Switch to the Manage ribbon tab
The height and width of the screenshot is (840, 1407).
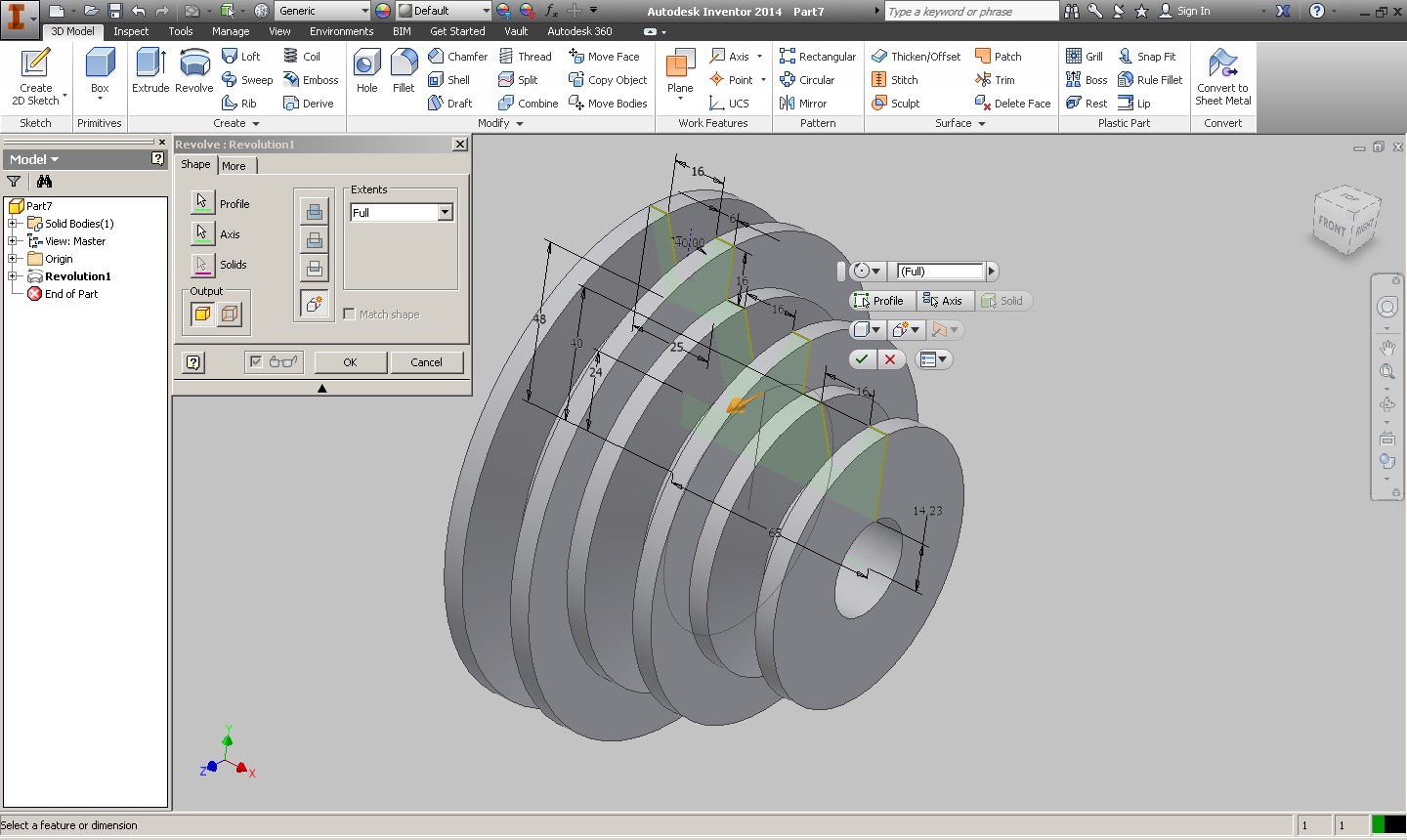click(231, 31)
